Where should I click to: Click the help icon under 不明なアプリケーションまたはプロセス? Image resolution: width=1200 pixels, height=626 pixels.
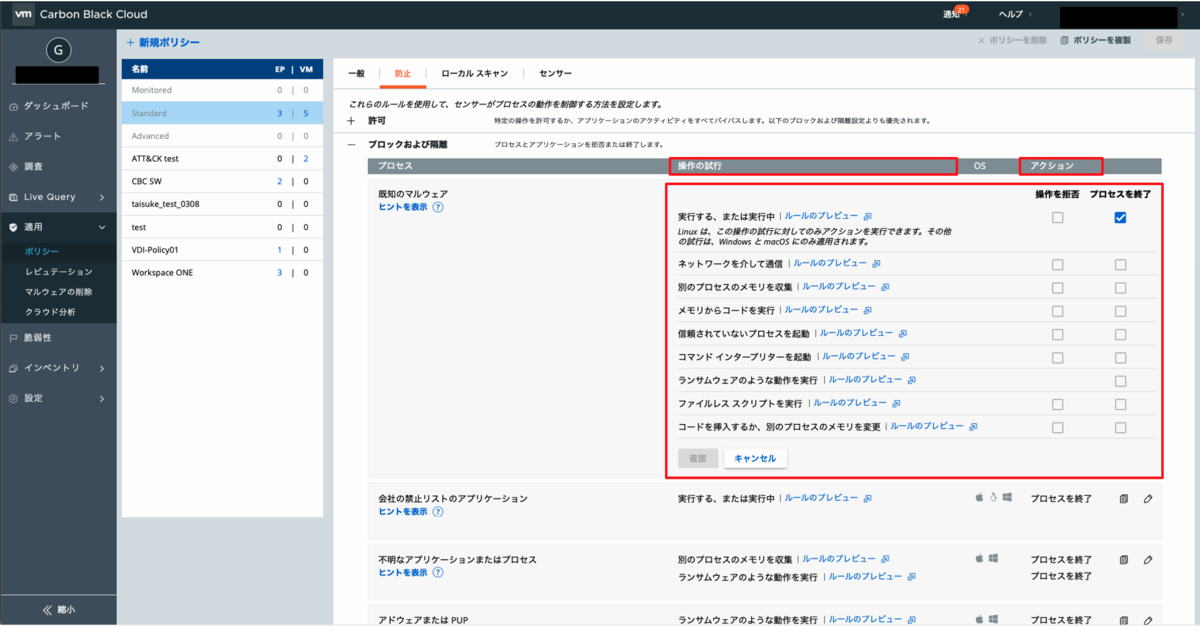pos(438,573)
